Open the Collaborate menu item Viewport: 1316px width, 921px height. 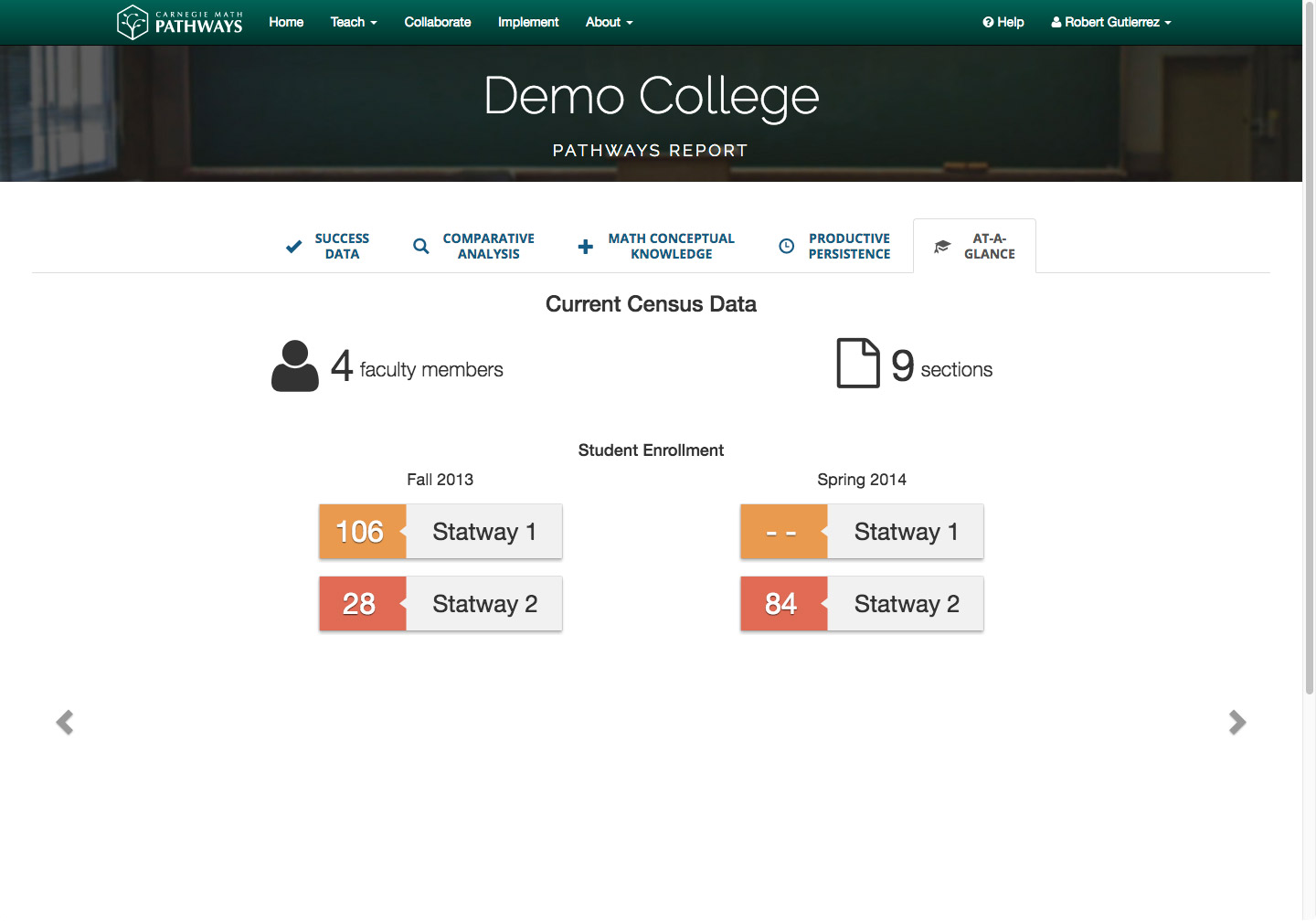coord(438,22)
